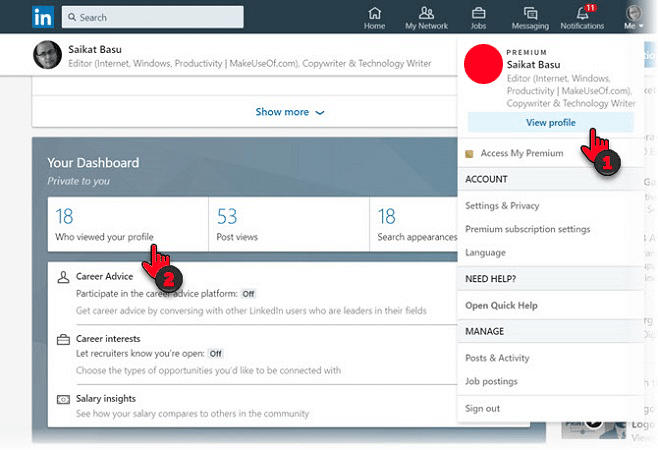Click Saikat Basu name in the dropdown

click(533, 65)
